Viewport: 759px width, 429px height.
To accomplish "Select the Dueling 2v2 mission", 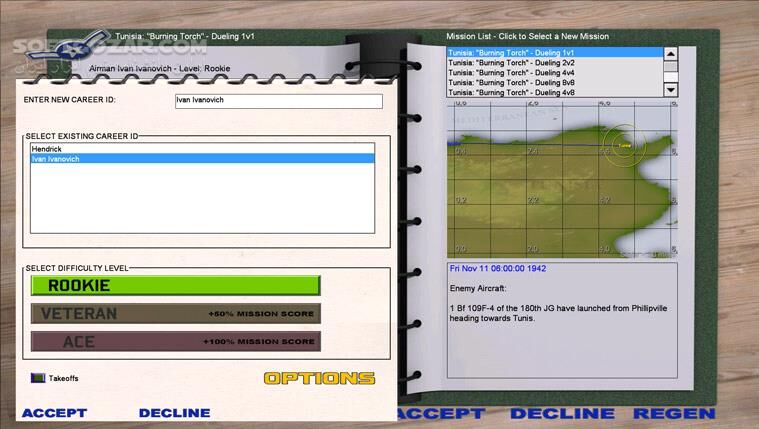I will tap(553, 62).
